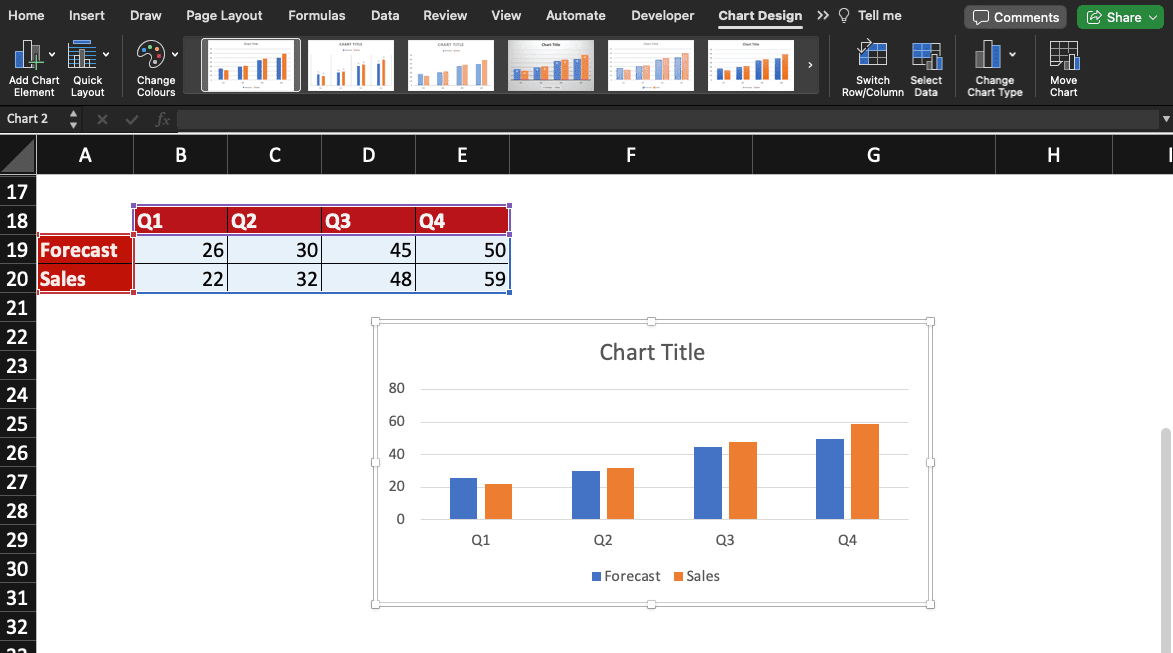Click the Tell me search option
Image resolution: width=1173 pixels, height=653 pixels.
click(869, 15)
